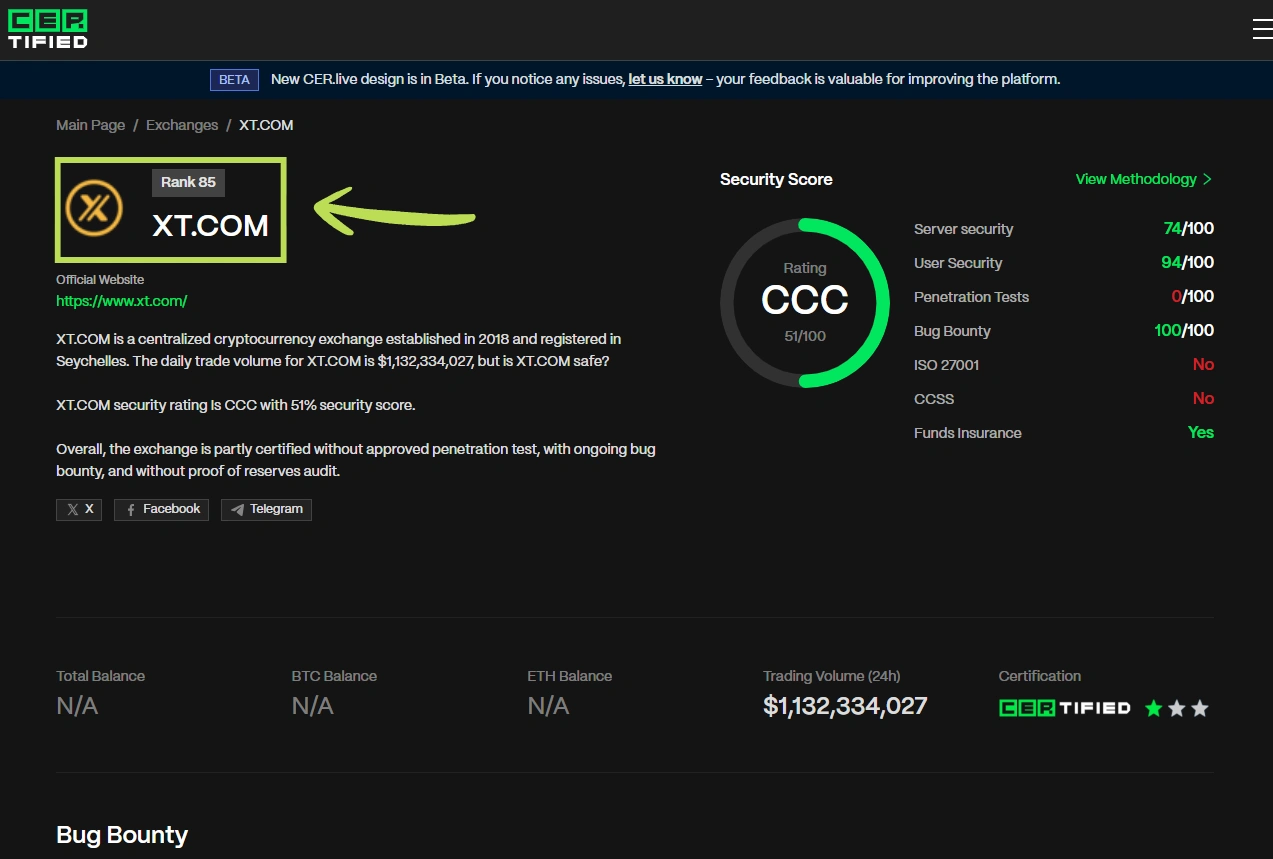Click the Official Website label
Viewport: 1273px width, 859px height.
click(100, 280)
